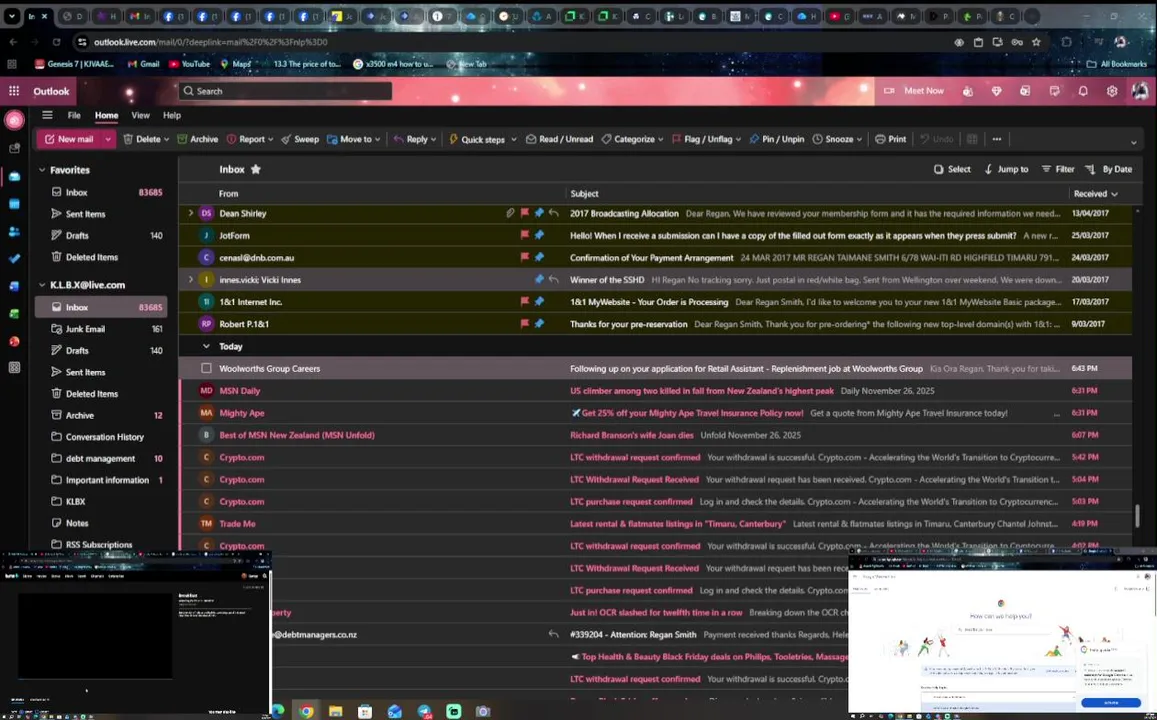Screen dimensions: 1157x720
Task: Open the more options ellipsis in toolbar
Action: 997,139
